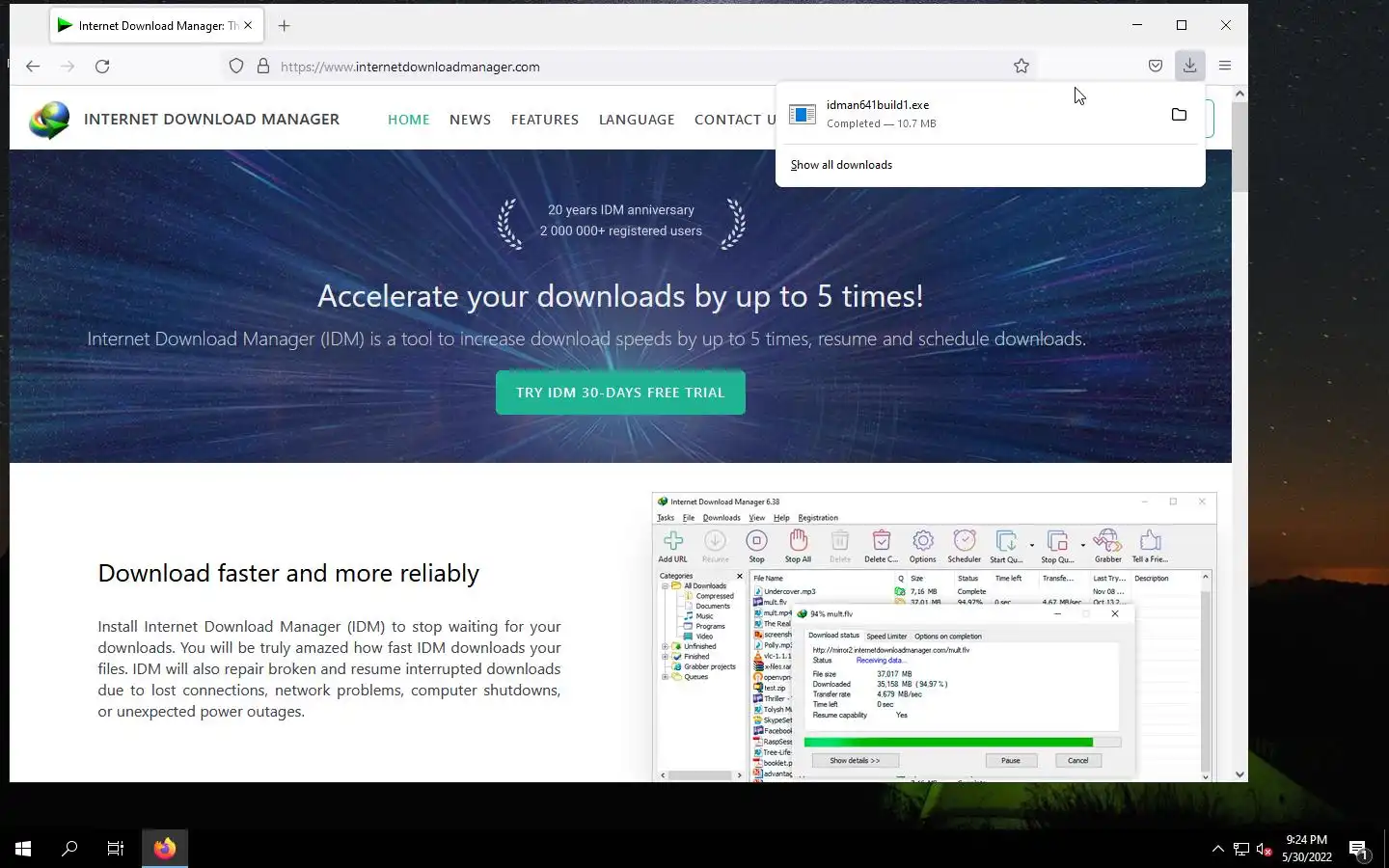
Task: Open the tracking protection shield icon
Action: click(236, 67)
